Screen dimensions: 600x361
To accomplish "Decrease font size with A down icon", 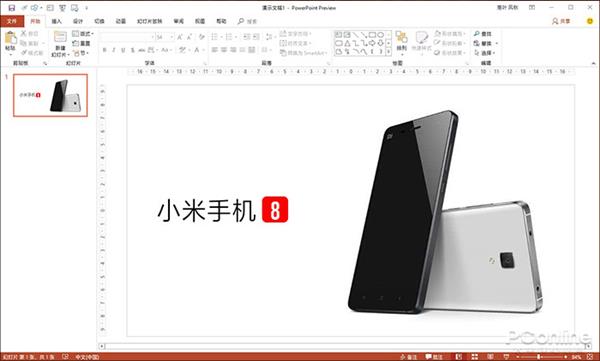I will pyautogui.click(x=189, y=37).
